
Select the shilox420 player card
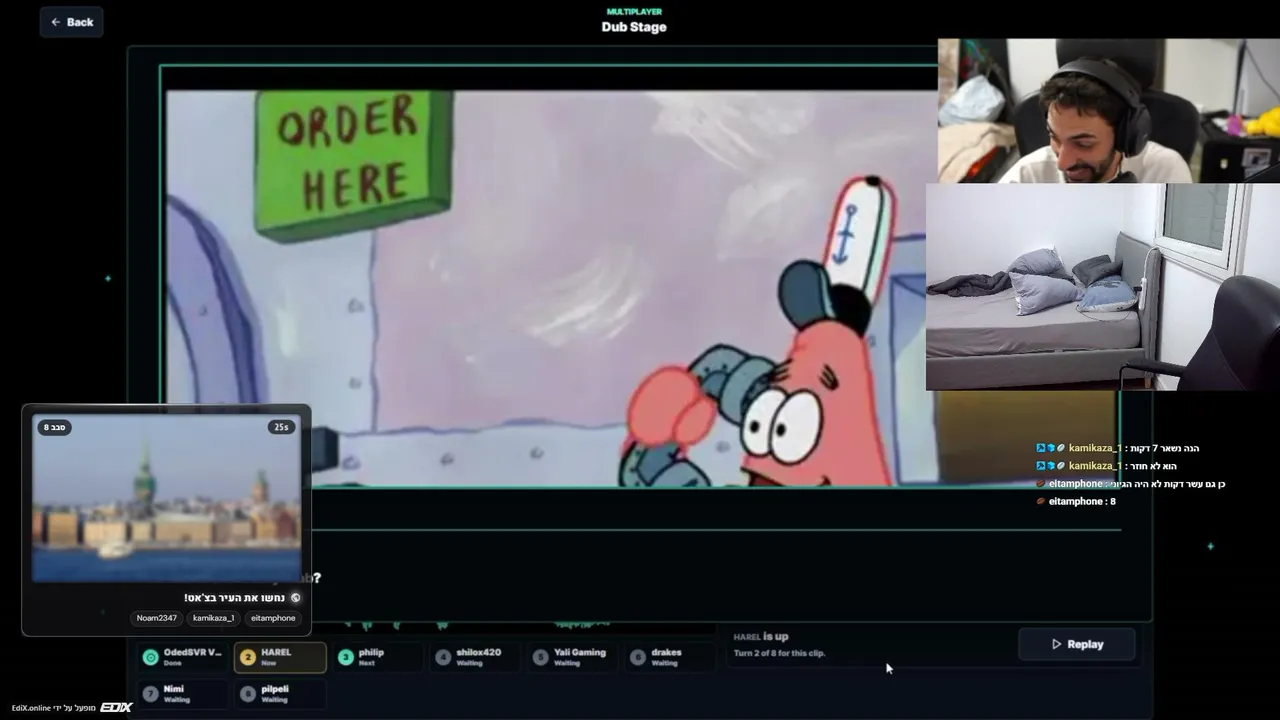coord(474,657)
